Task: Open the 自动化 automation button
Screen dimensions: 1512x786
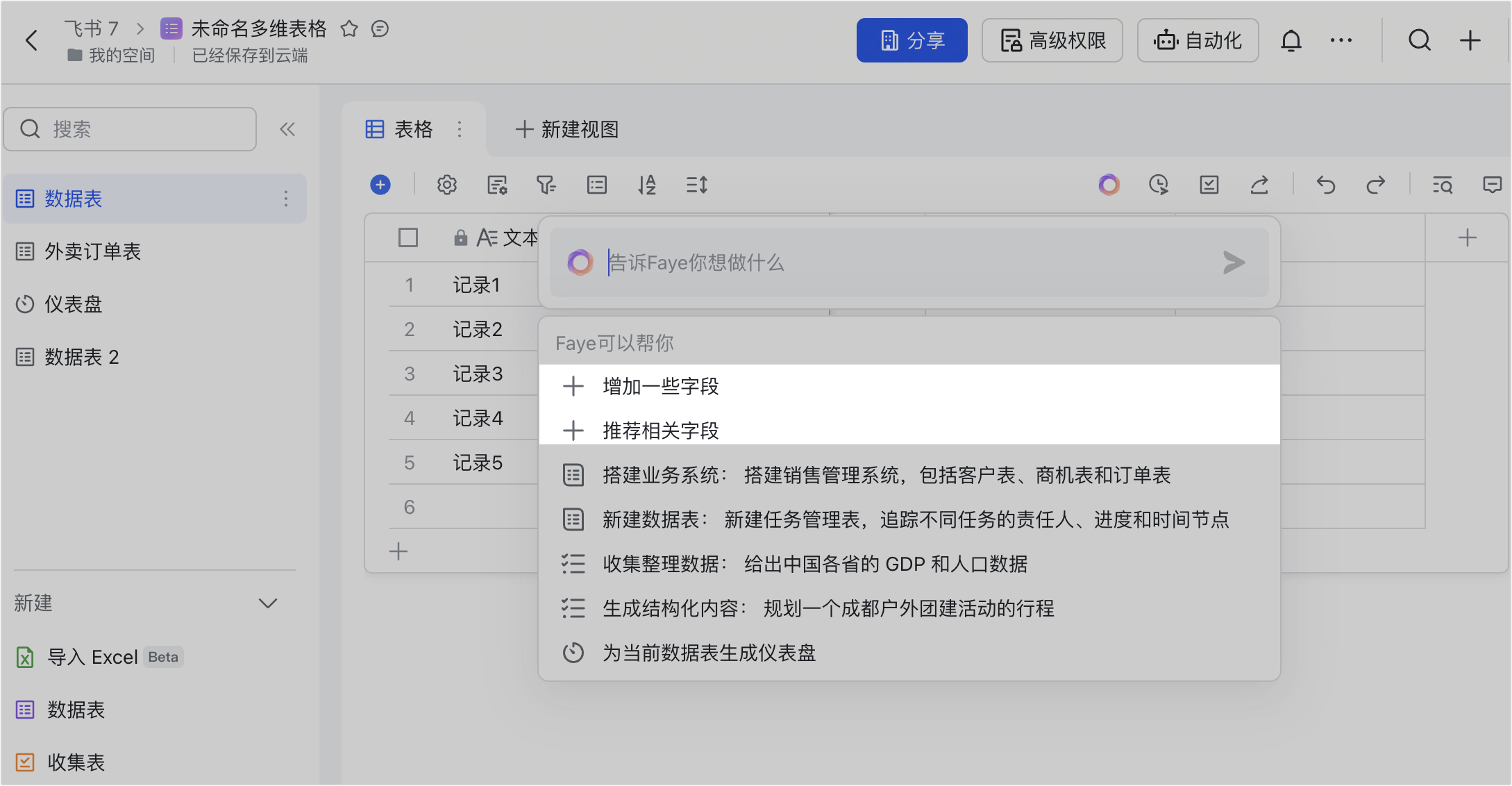Action: 1198,40
